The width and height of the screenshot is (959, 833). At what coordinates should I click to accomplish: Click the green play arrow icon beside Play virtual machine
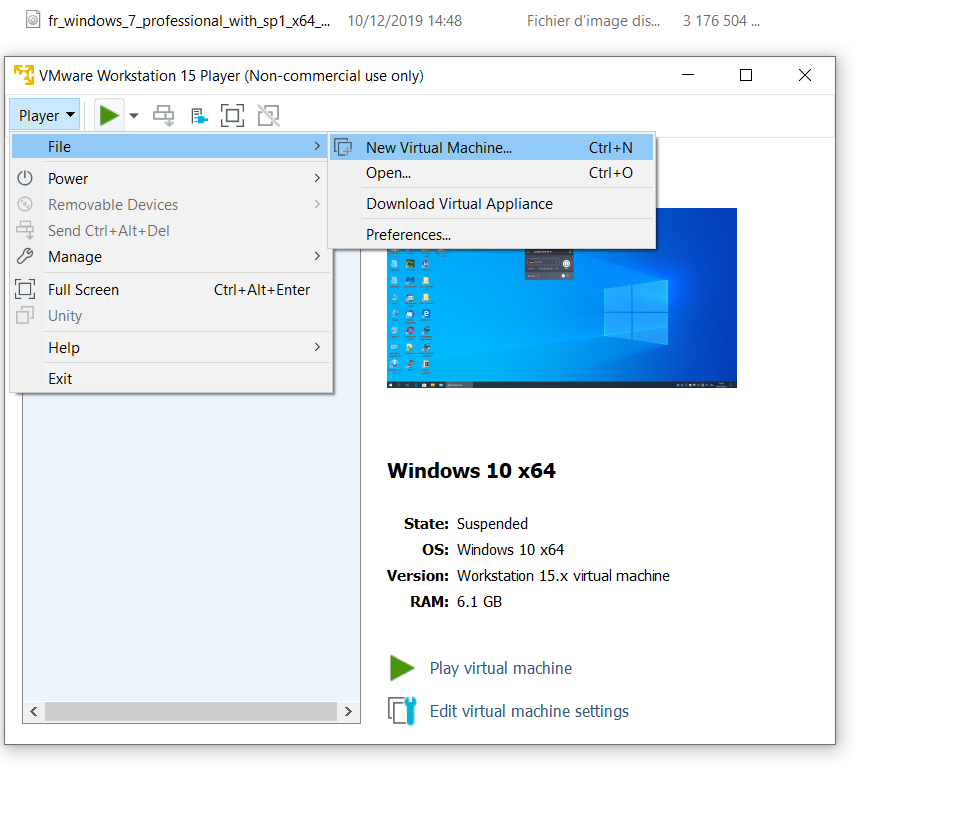[x=402, y=668]
